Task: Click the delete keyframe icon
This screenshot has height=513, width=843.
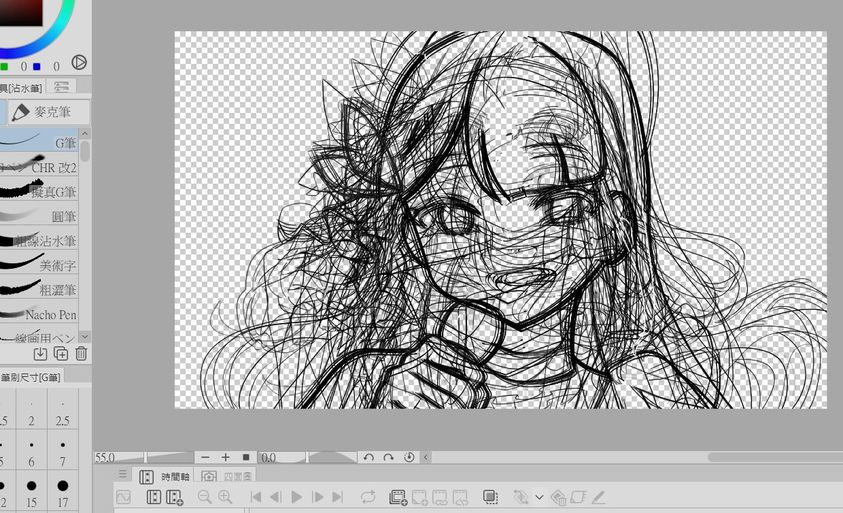Action: [x=559, y=497]
